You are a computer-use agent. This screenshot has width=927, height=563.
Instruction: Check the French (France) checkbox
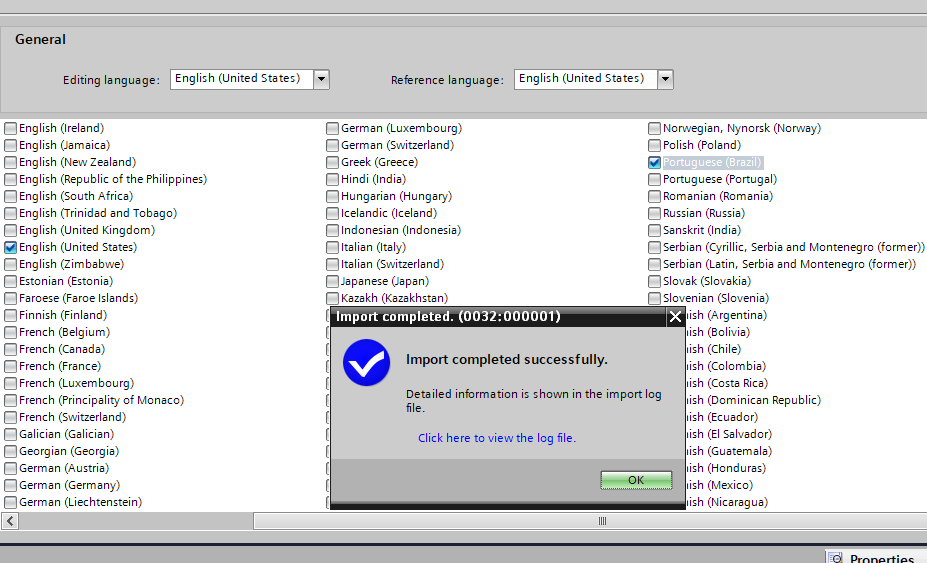[10, 366]
